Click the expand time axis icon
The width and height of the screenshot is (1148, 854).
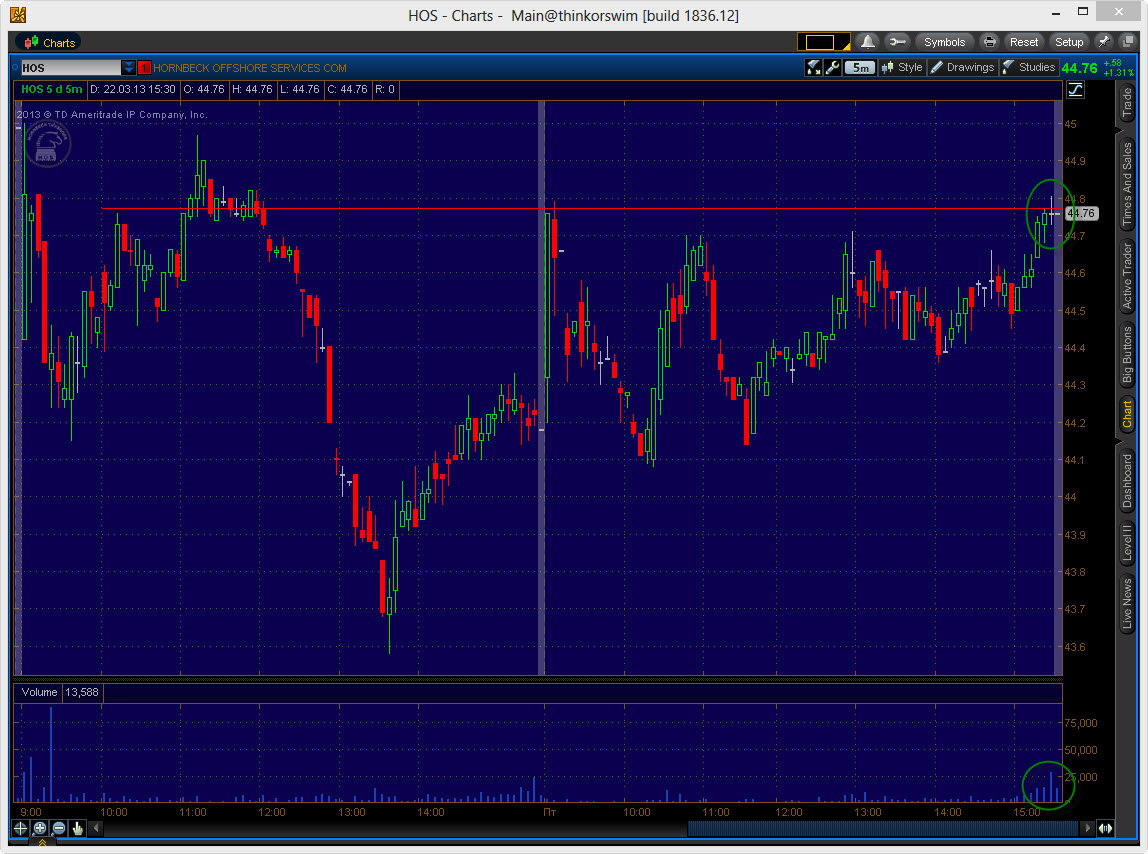pyautogui.click(x=1105, y=828)
